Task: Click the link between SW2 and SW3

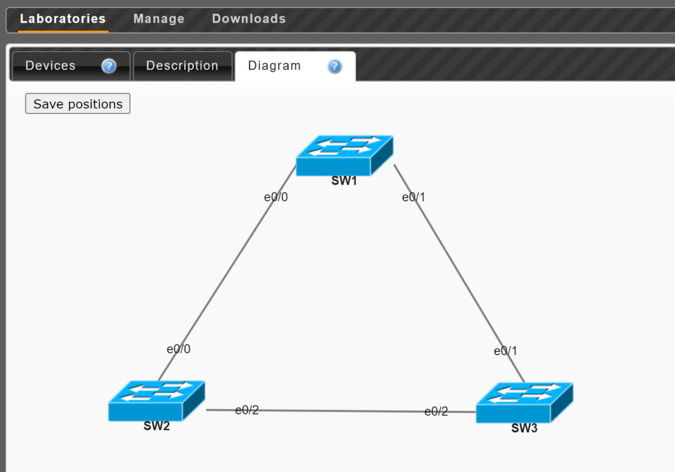Action: click(340, 411)
